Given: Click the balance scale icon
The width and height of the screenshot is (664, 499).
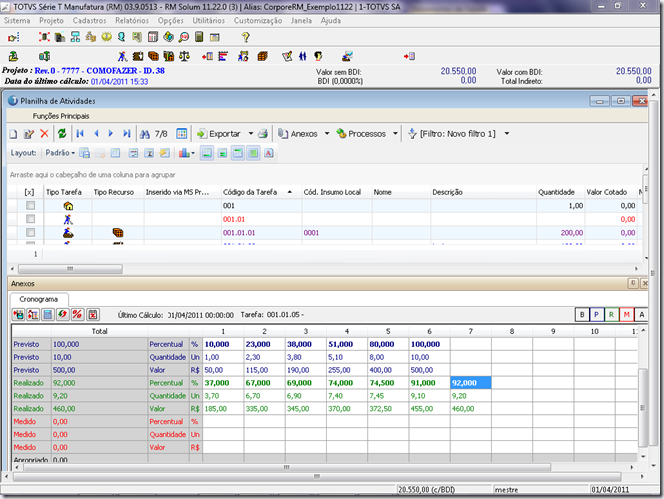Looking at the screenshot, I should (184, 56).
